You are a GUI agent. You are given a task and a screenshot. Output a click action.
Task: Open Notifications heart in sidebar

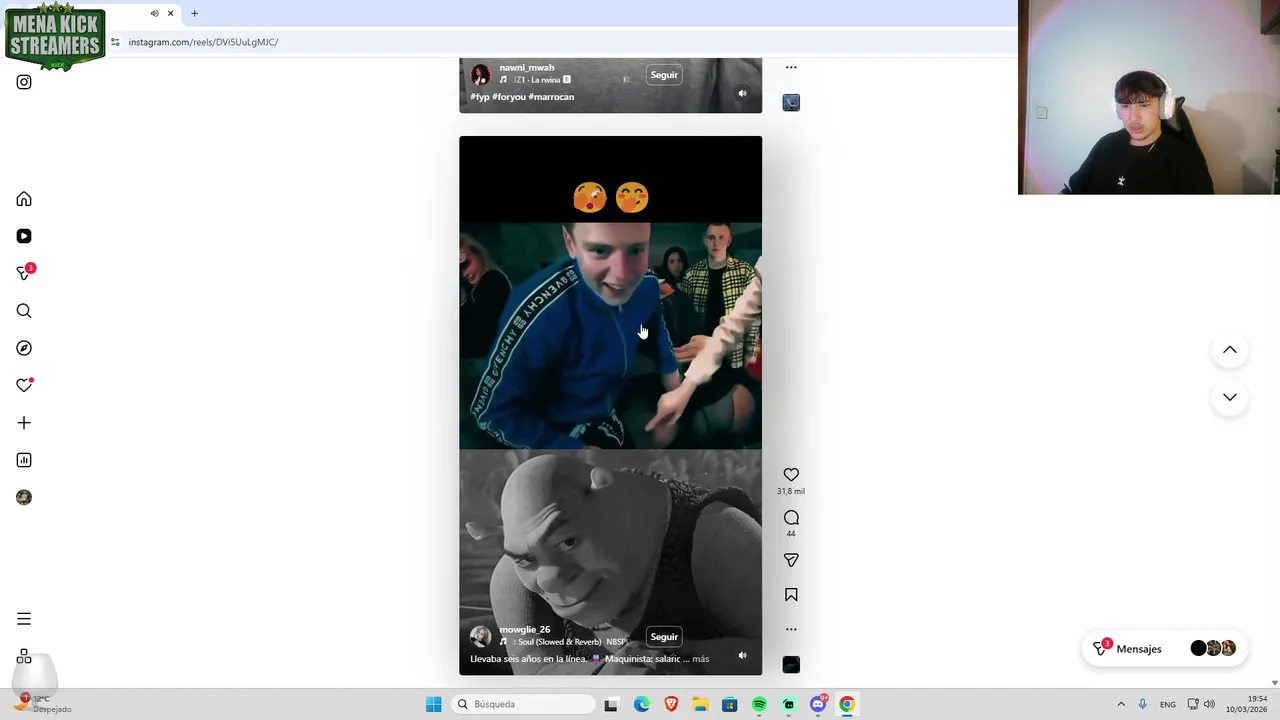pyautogui.click(x=24, y=385)
